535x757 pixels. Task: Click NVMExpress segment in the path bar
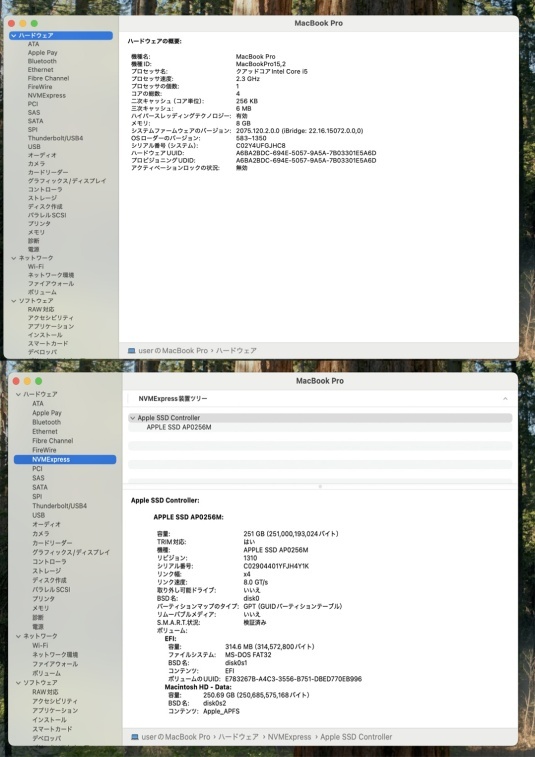[289, 737]
